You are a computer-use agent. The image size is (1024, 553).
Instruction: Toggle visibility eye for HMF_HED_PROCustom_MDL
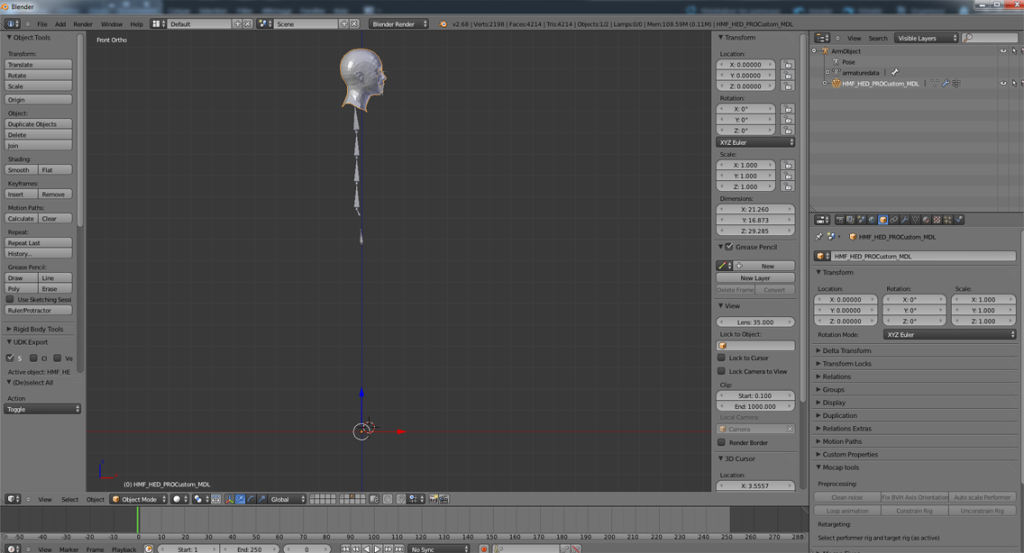(1003, 84)
